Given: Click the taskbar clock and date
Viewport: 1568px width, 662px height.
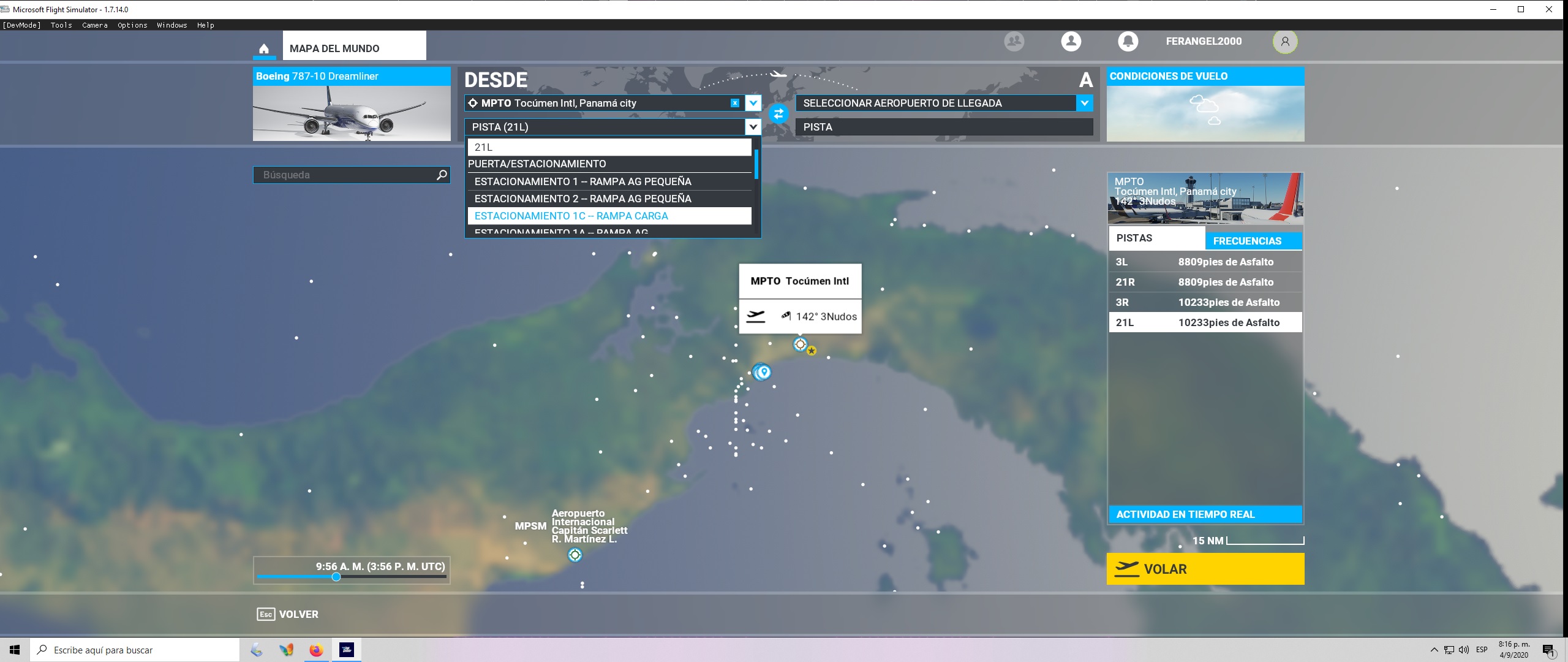Looking at the screenshot, I should click(x=1514, y=650).
